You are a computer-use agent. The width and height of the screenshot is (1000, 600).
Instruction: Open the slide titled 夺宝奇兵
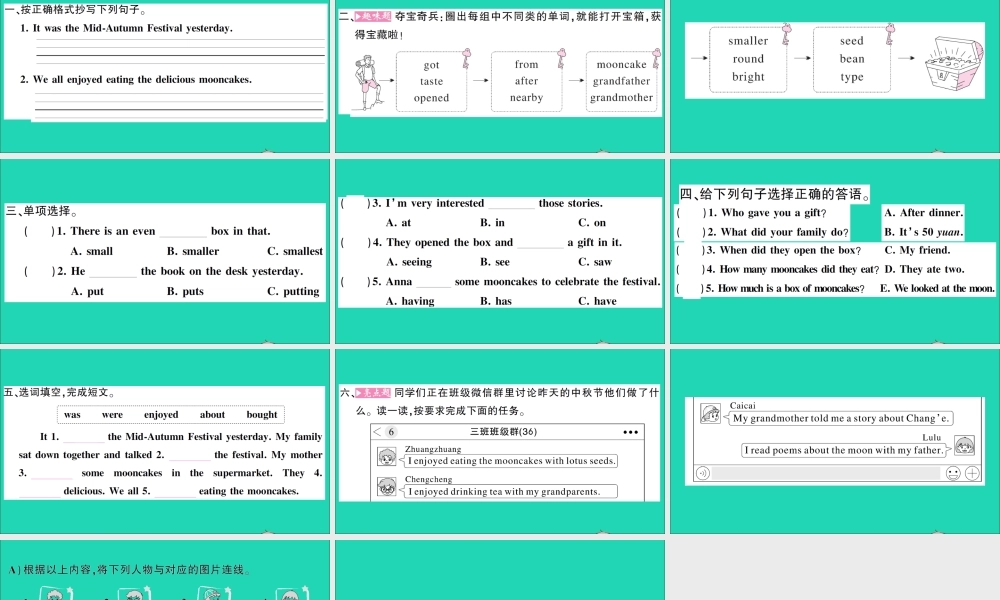[x=500, y=77]
